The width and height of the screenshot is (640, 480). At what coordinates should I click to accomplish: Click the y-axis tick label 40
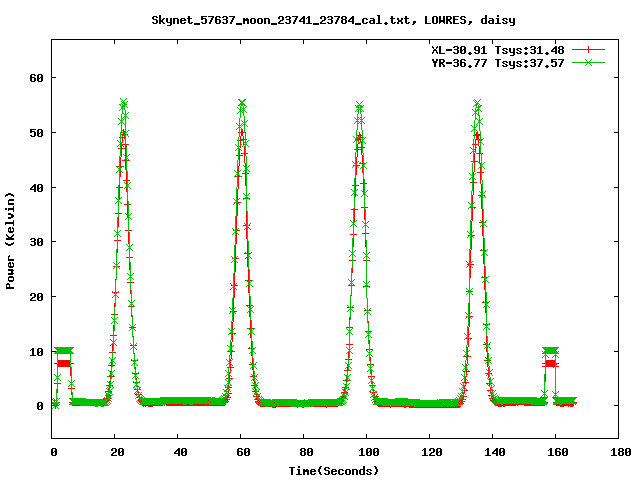(x=36, y=188)
